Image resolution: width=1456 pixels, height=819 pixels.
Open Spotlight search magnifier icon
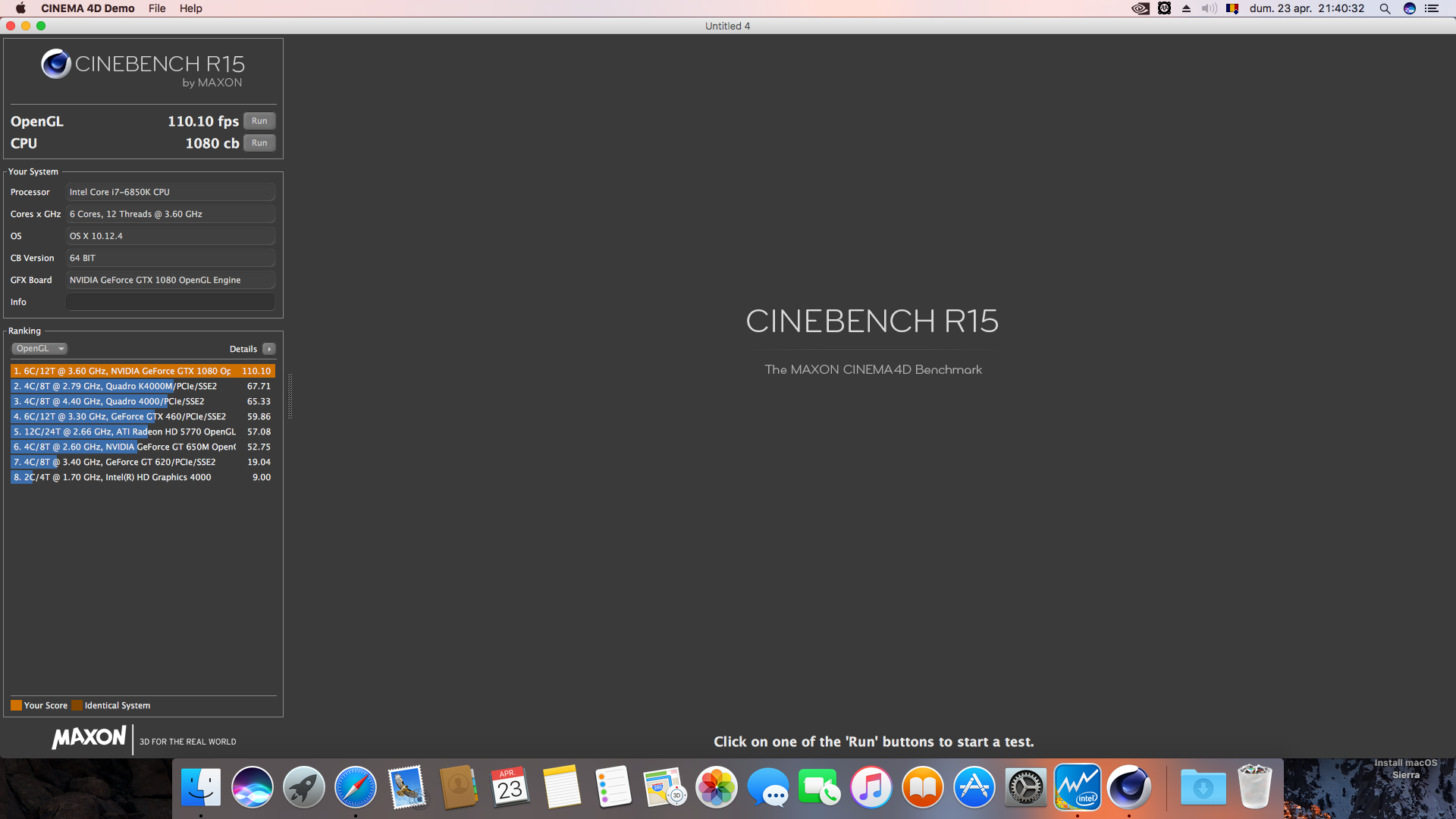pos(1385,8)
